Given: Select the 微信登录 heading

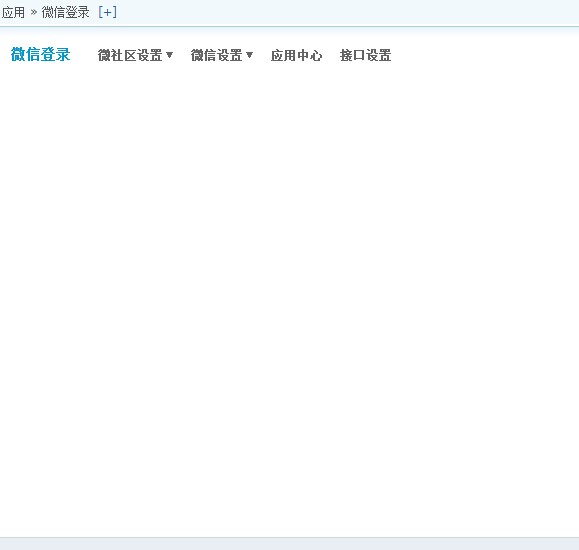Looking at the screenshot, I should click(41, 55).
